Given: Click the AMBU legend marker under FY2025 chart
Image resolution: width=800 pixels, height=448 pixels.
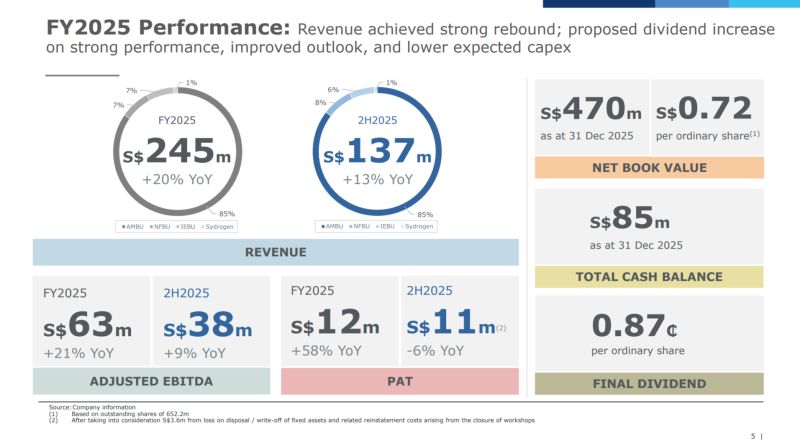Looking at the screenshot, I should (x=123, y=227).
